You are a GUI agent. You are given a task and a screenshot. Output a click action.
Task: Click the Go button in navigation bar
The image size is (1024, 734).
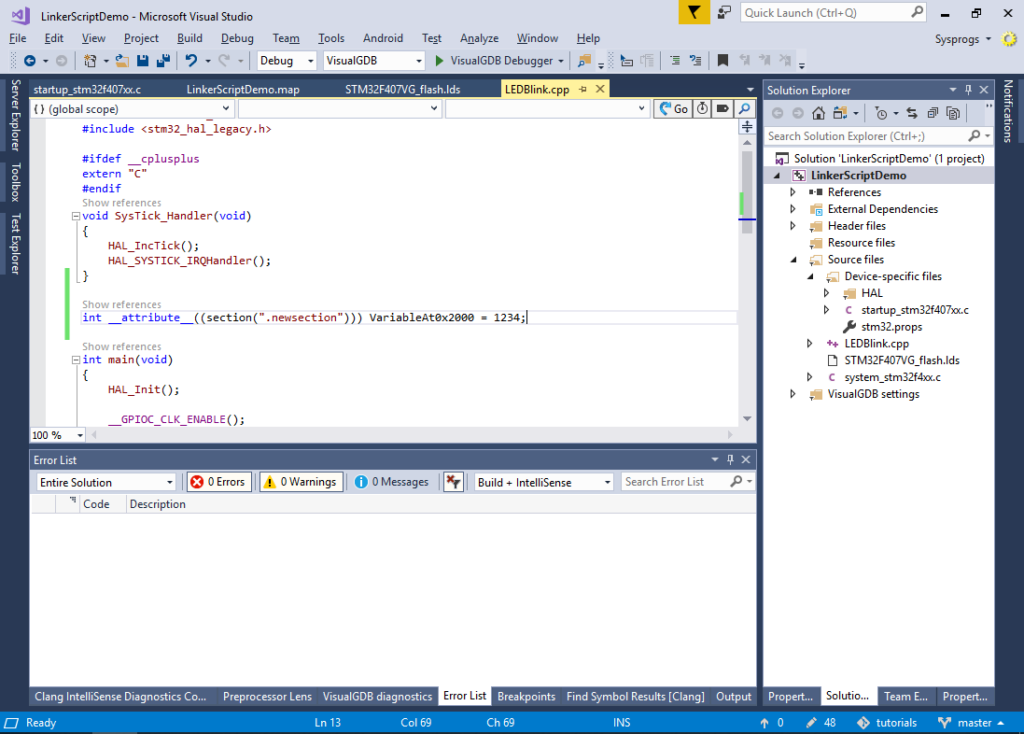click(673, 109)
